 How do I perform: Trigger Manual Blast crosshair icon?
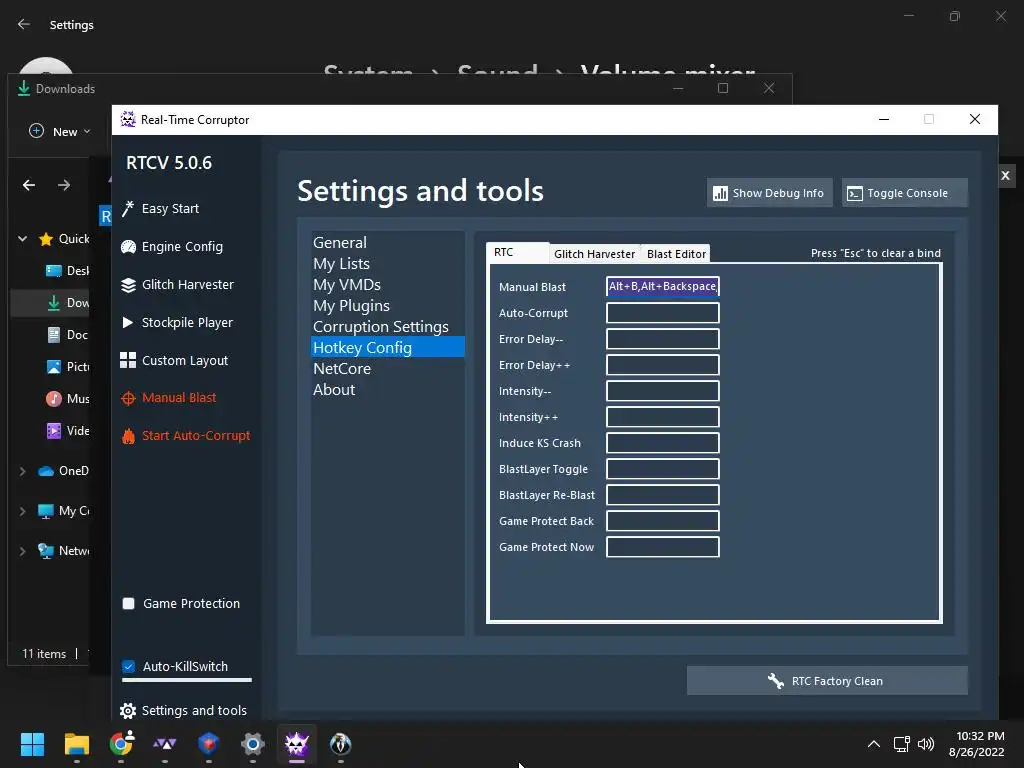coord(128,398)
